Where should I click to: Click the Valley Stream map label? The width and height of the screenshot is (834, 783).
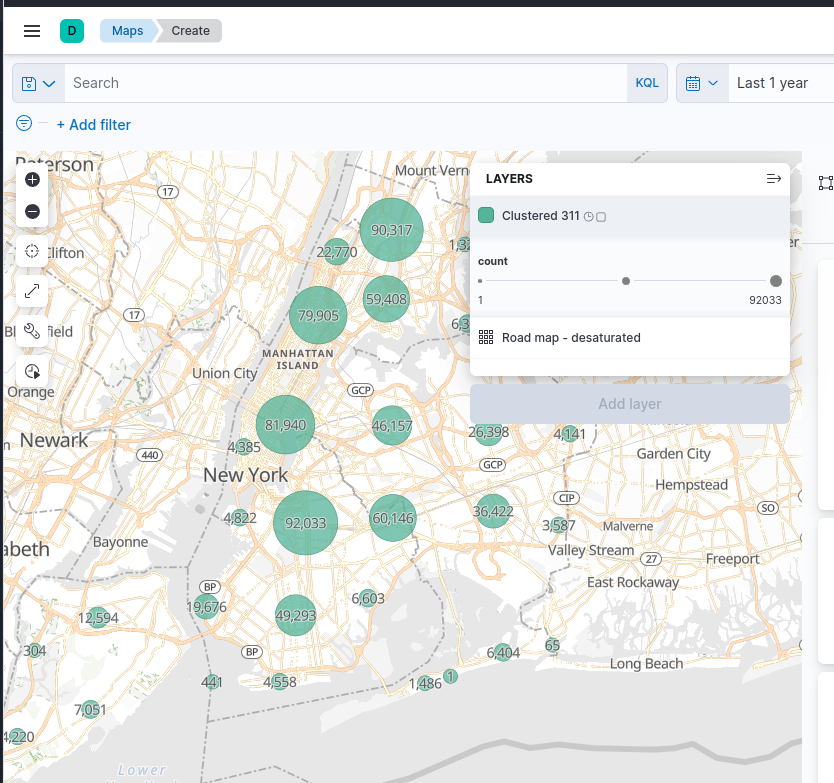(591, 550)
